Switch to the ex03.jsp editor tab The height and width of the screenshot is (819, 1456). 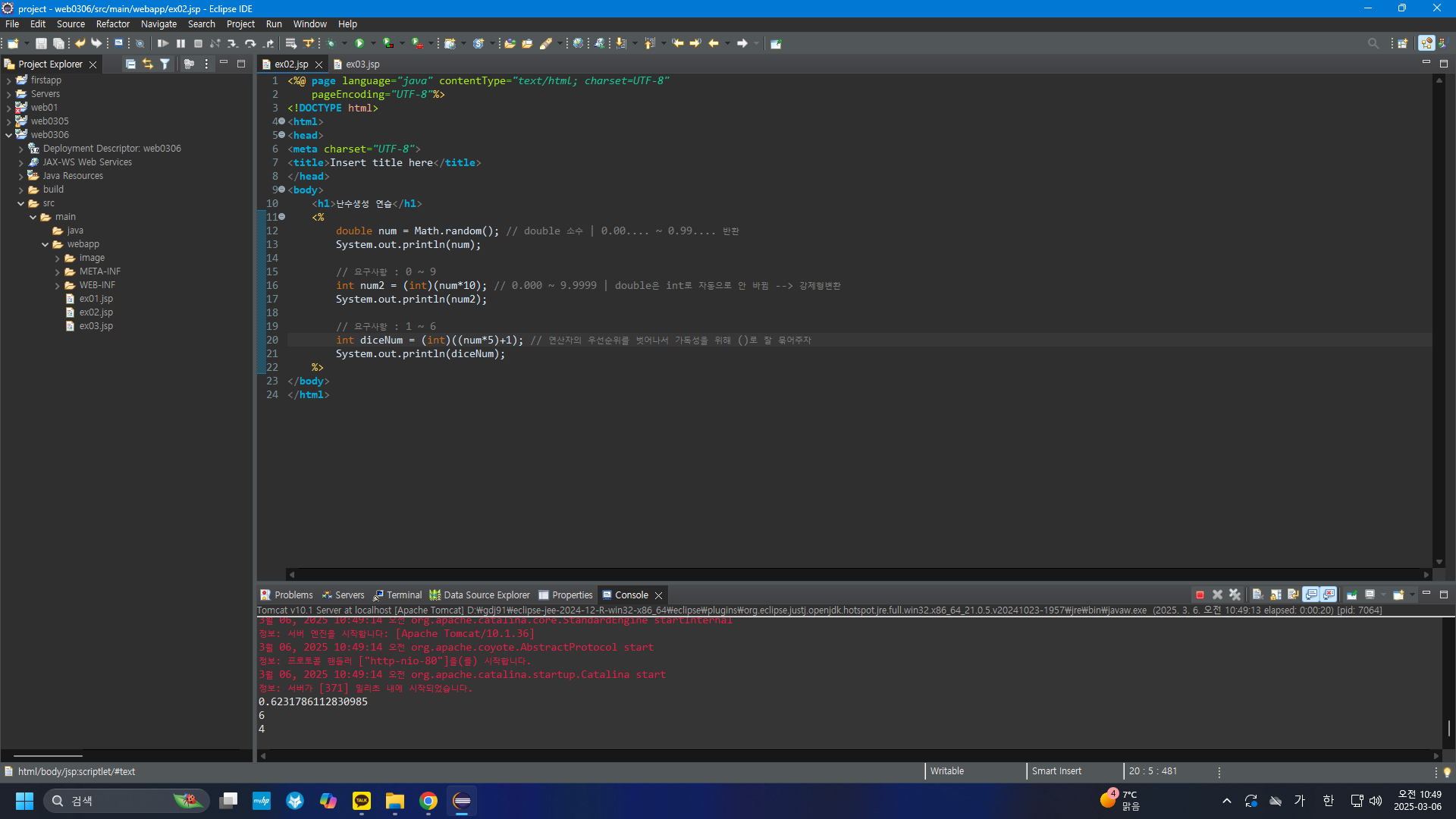pyautogui.click(x=362, y=64)
